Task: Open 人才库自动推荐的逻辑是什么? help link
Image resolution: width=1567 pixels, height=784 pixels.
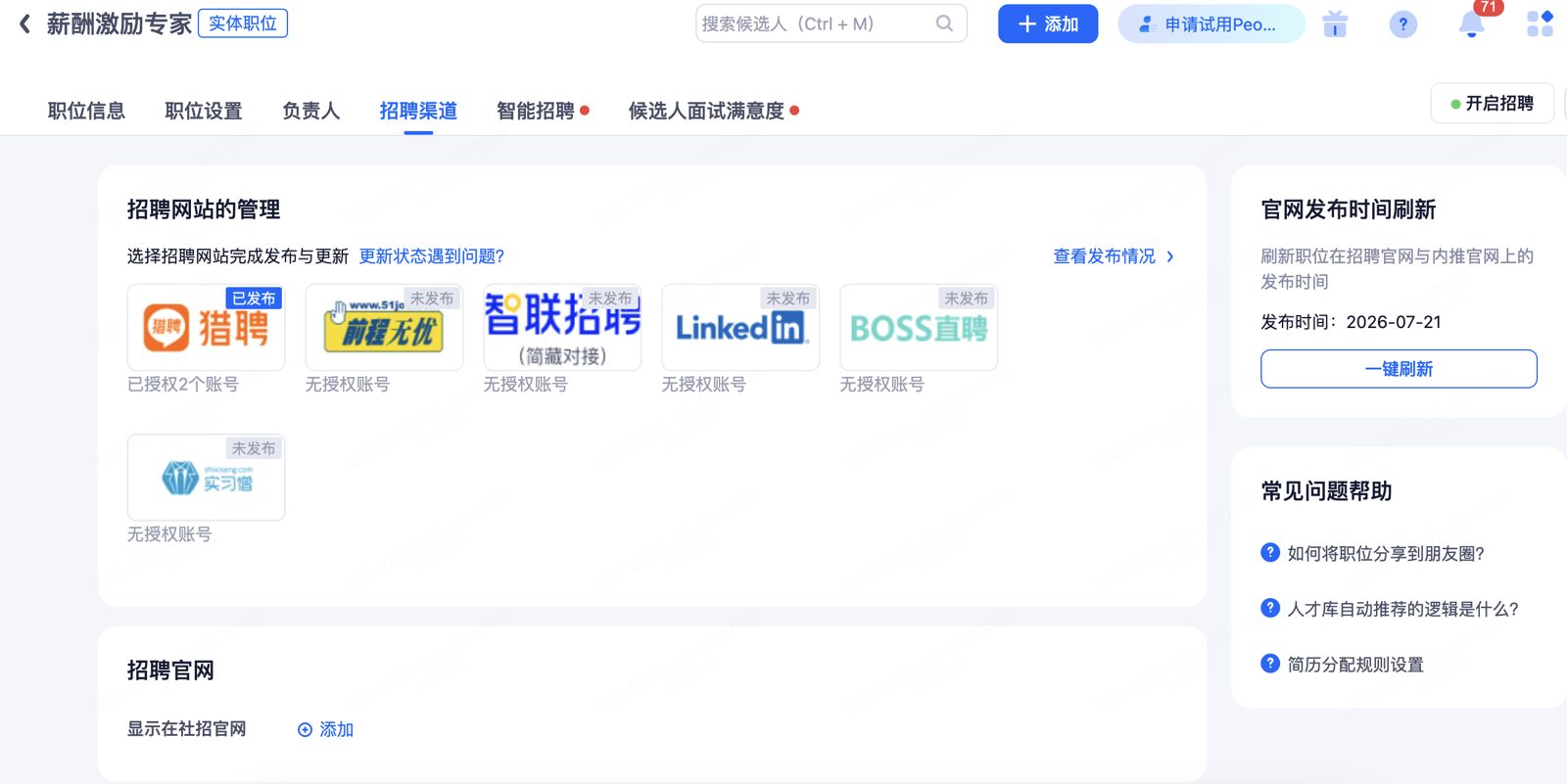Action: 1402,609
